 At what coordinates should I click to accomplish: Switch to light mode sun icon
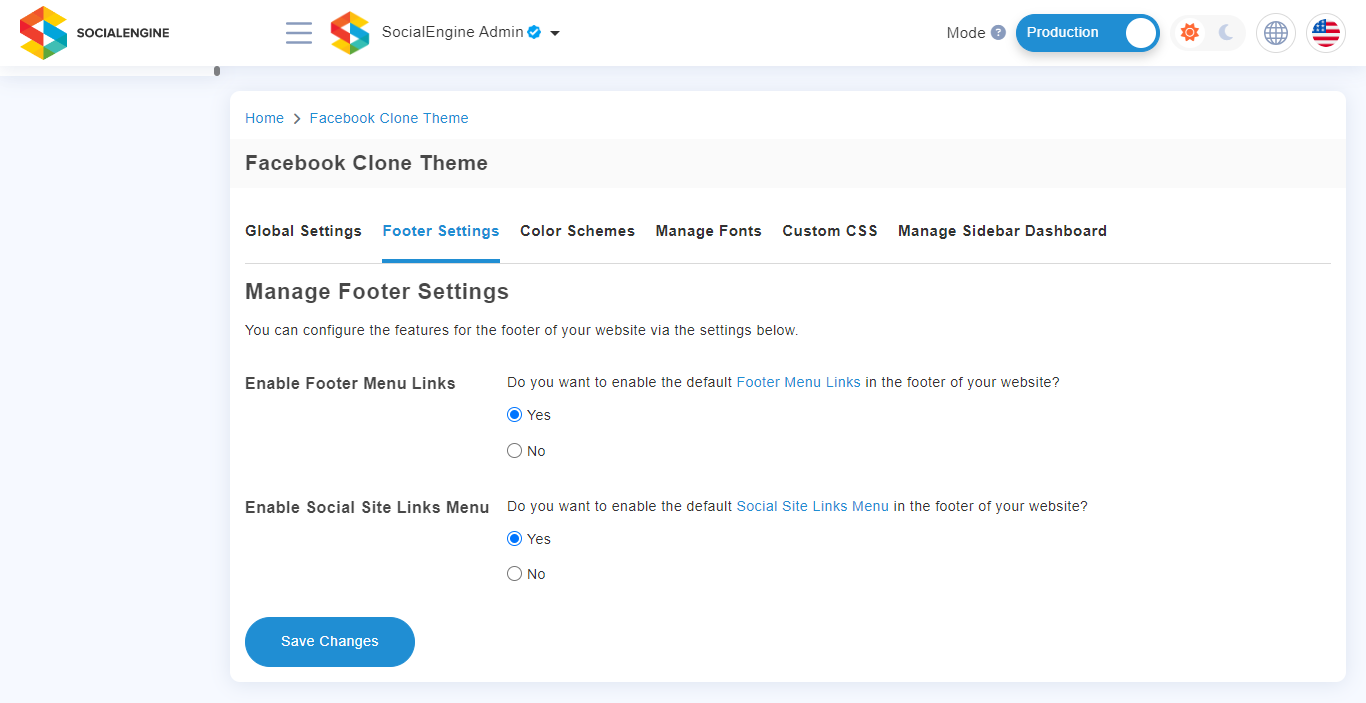click(1190, 33)
